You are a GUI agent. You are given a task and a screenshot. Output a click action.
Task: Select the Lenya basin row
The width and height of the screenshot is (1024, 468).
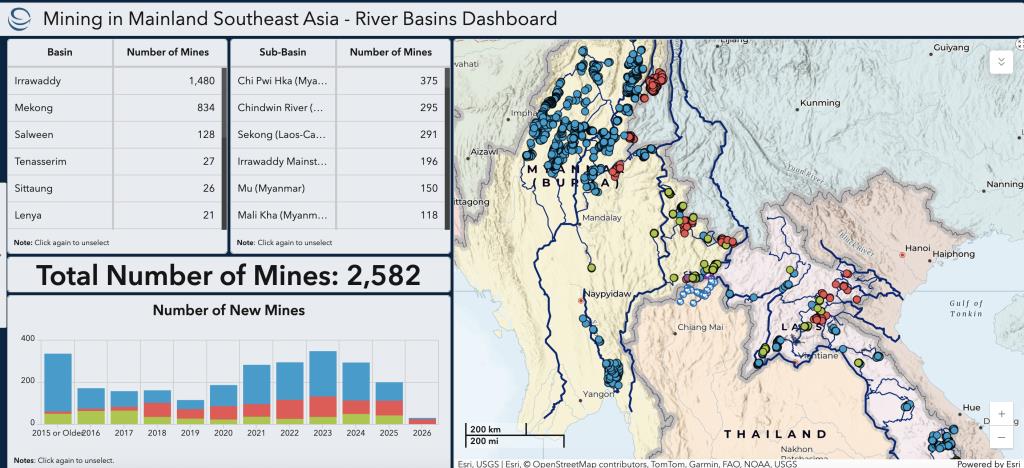click(115, 215)
